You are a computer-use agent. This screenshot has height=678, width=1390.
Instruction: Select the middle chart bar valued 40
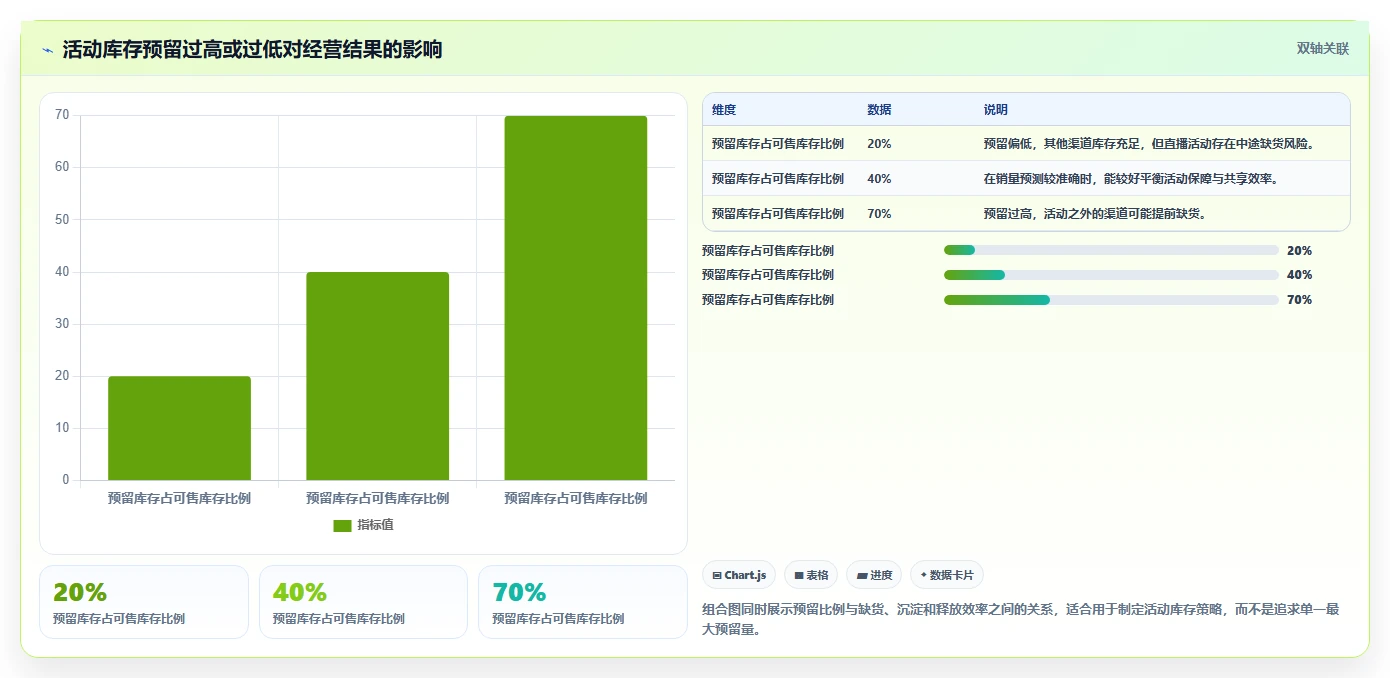coord(377,376)
